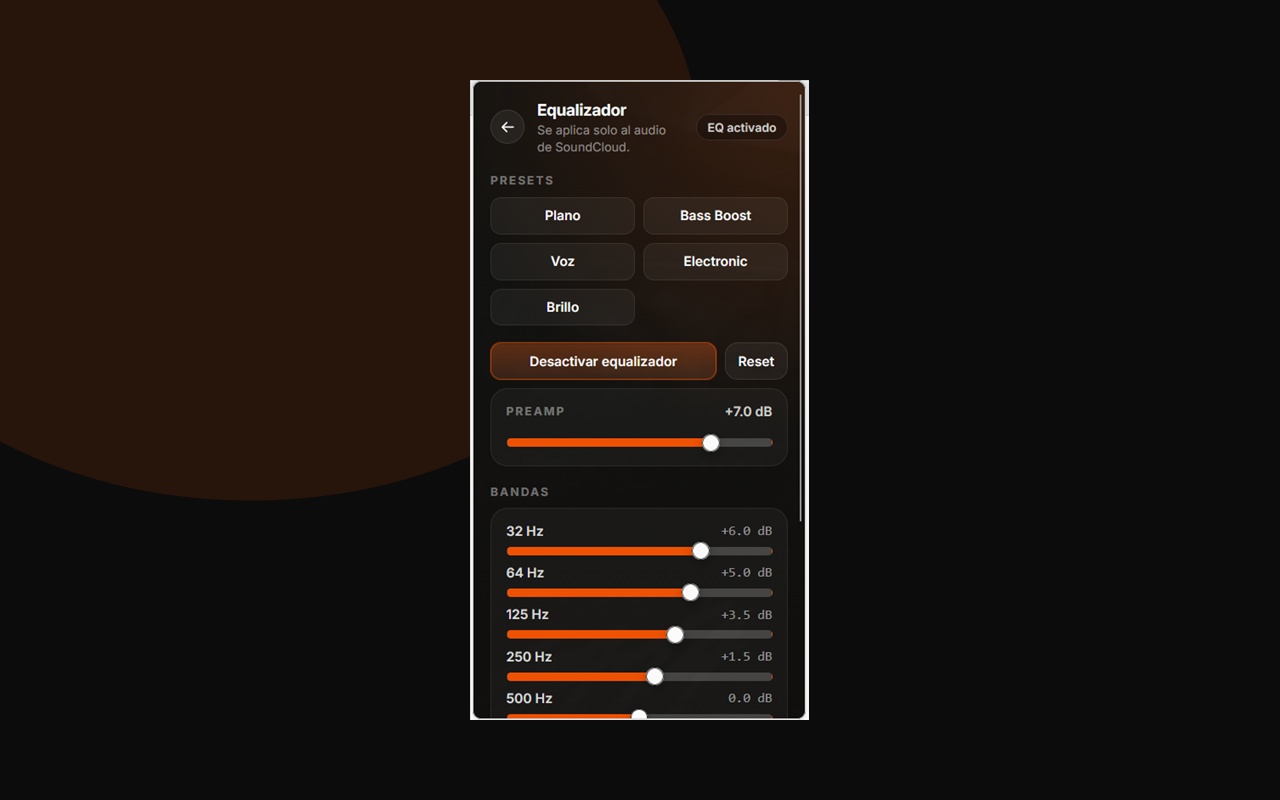Click the +6.0 dB value for 32 Hz
Viewport: 1280px width, 800px height.
[x=746, y=531]
